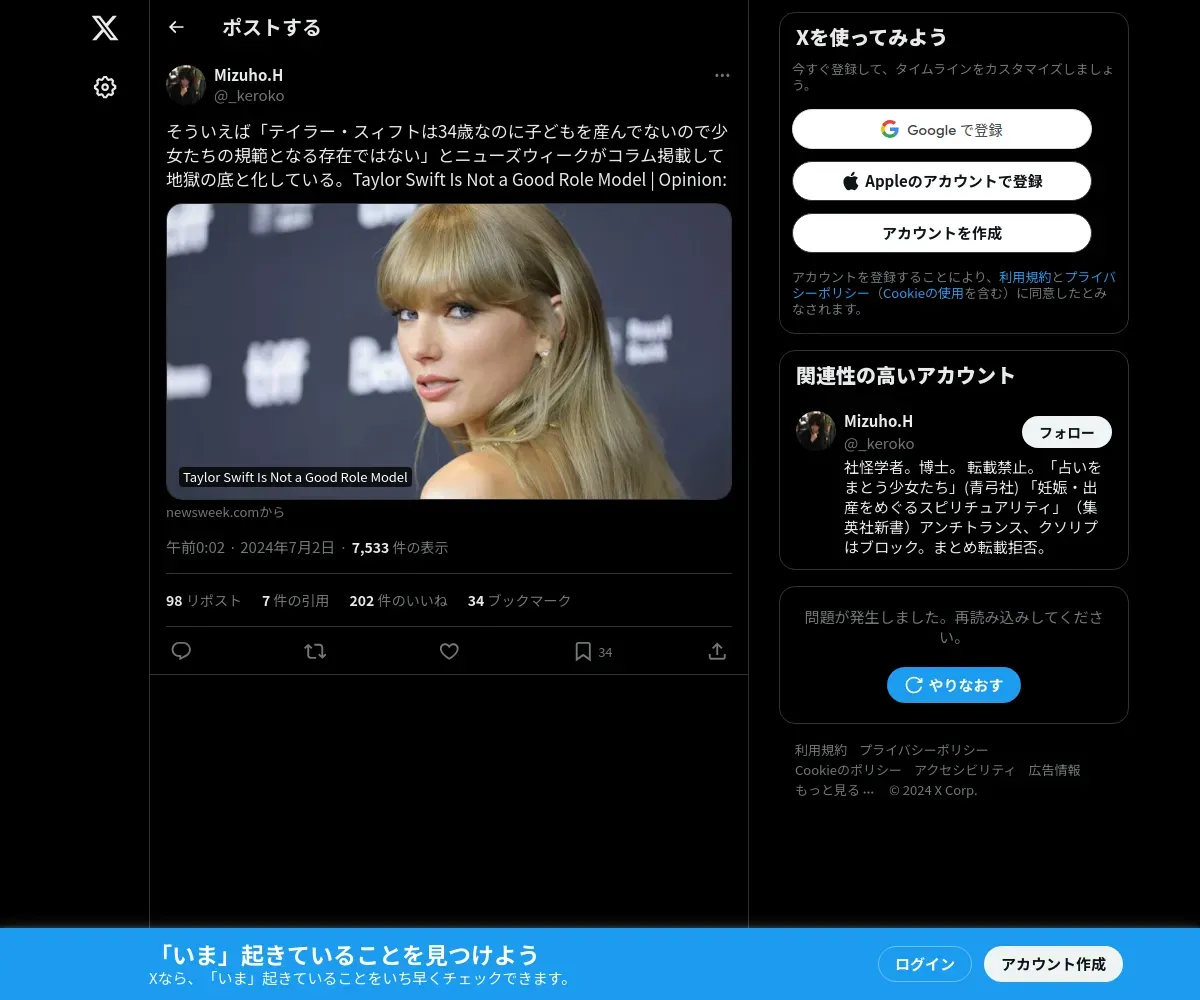Click the @_keroko handle in post header
This screenshot has width=1200, height=1000.
click(249, 96)
